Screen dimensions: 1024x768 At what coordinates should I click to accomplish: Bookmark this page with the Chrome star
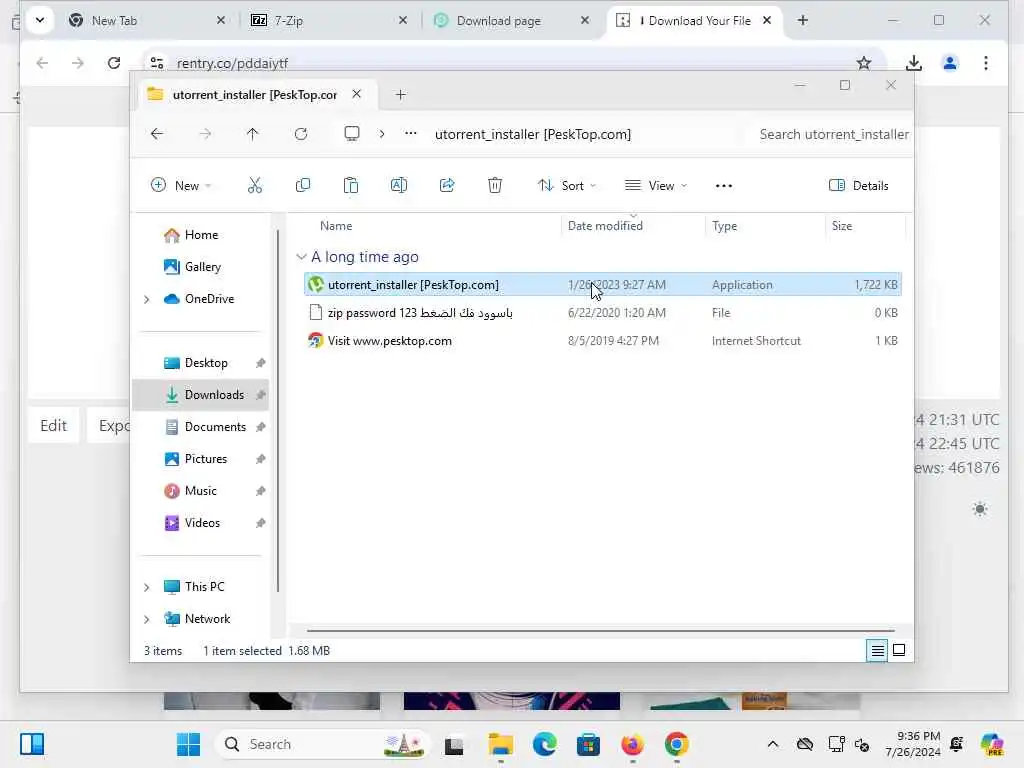(864, 63)
